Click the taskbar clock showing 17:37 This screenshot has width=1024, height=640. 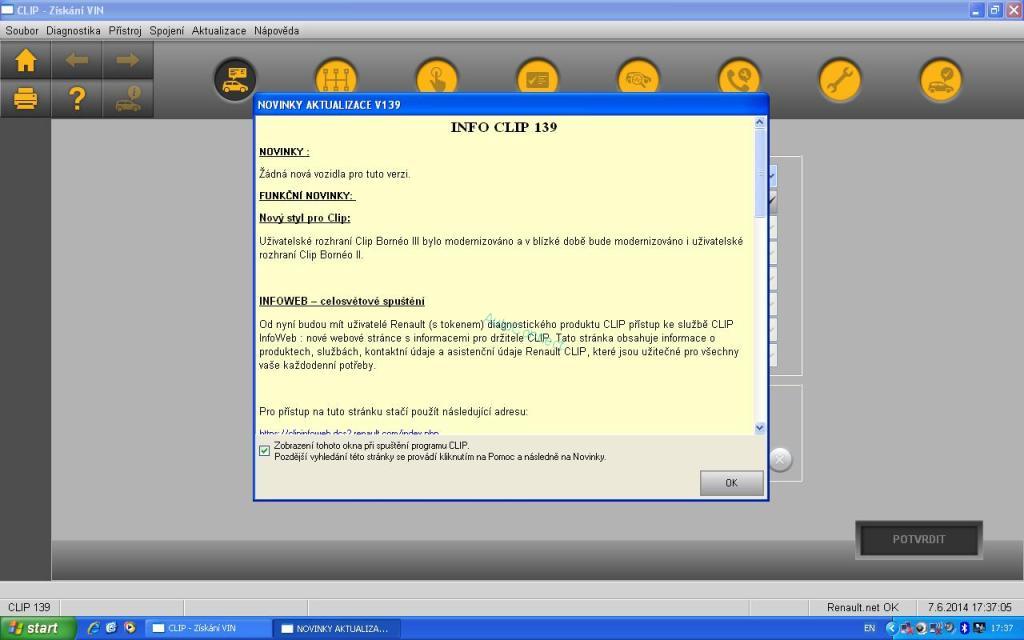tap(1001, 628)
